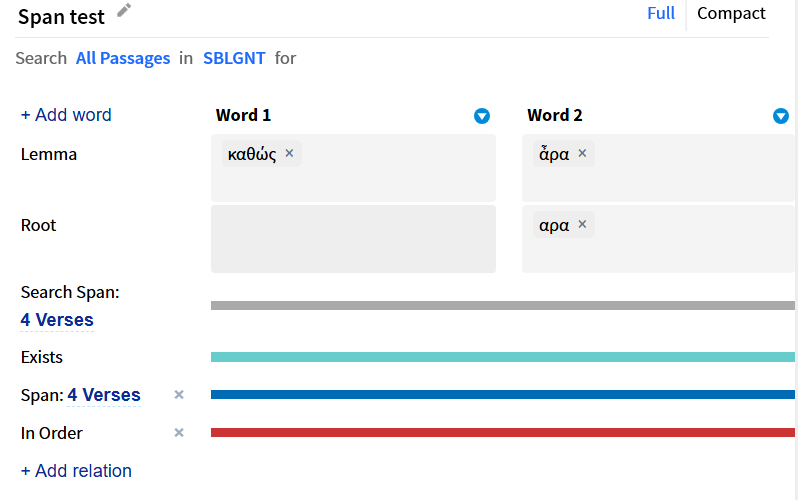Viewport: 798px width, 500px height.
Task: Remove the καθώς lemma tag
Action: click(289, 153)
